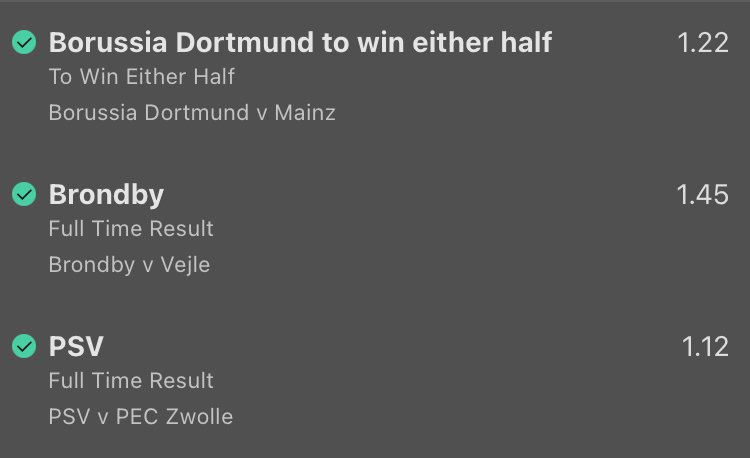The height and width of the screenshot is (458, 750).
Task: Click the 1.12 odds value
Action: pyautogui.click(x=705, y=347)
